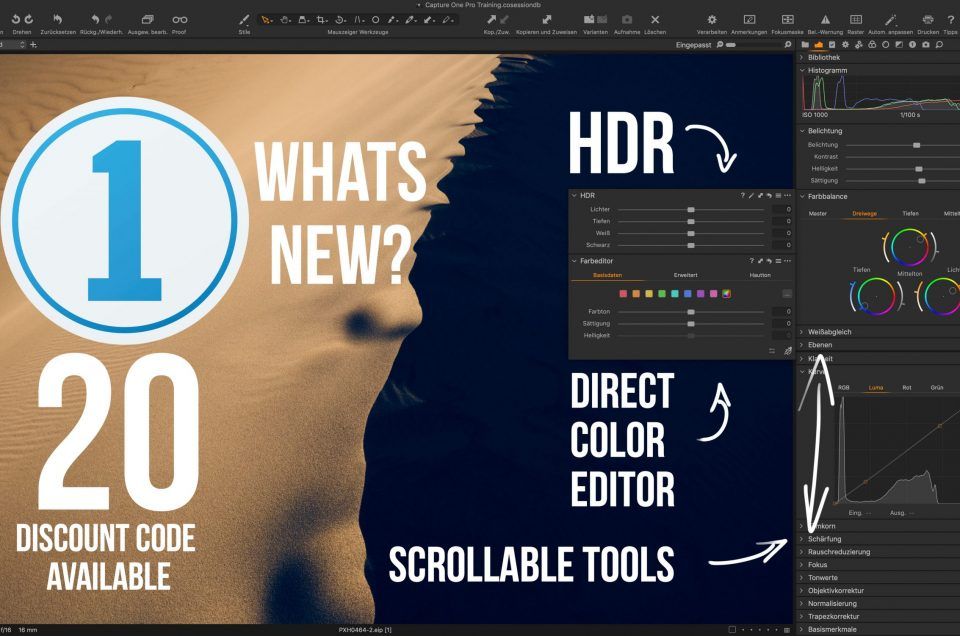The height and width of the screenshot is (636, 960).
Task: Click the Tiefen color balance wheel
Action: [876, 296]
